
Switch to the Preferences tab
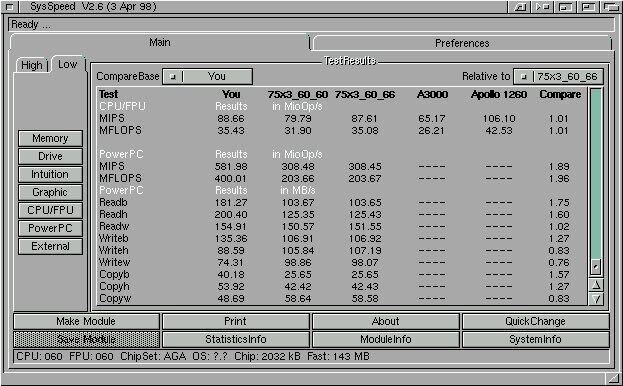462,43
